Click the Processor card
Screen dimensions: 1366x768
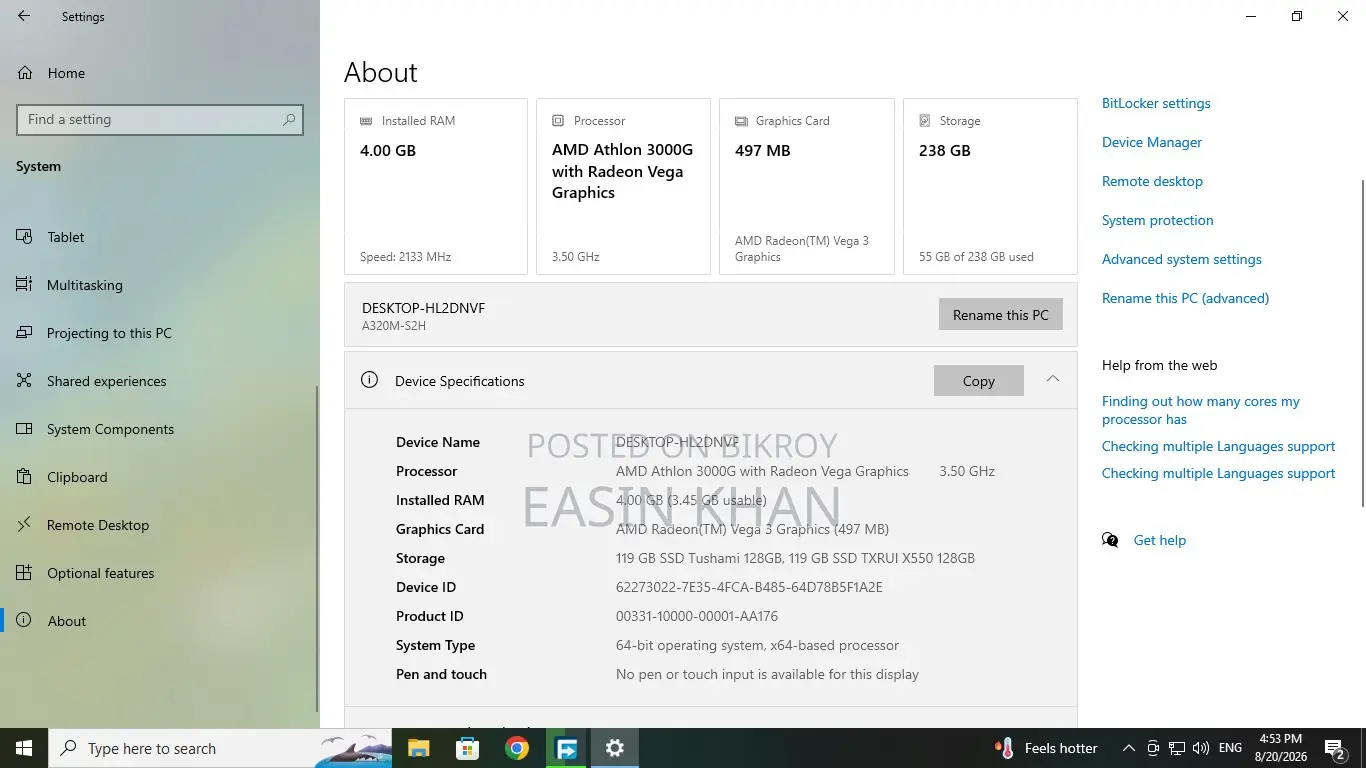[x=623, y=186]
